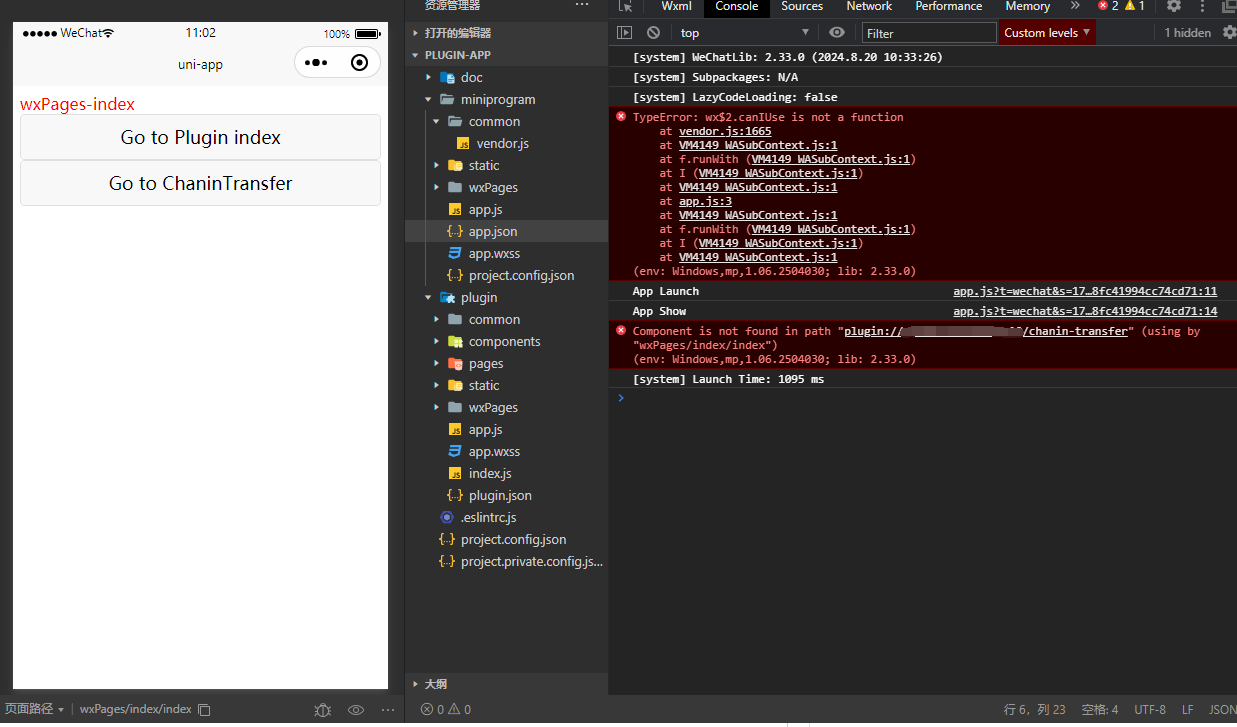This screenshot has width=1237, height=727.
Task: Click the simulator capsule three-dot menu
Action: point(316,62)
